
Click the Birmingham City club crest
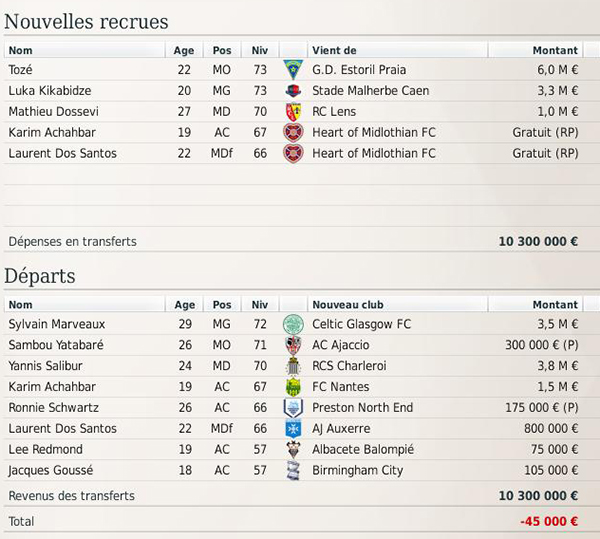[293, 470]
